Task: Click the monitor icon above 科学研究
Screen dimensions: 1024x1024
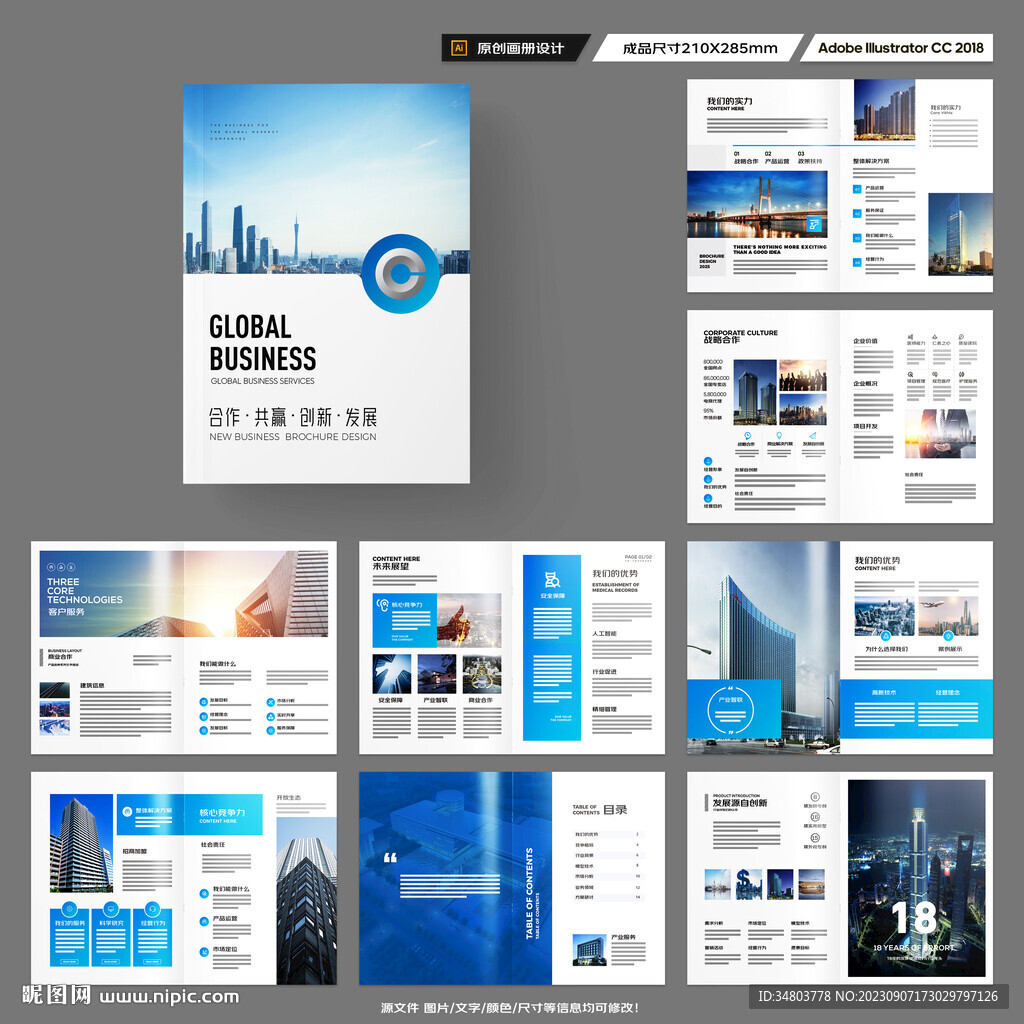Action: (111, 909)
